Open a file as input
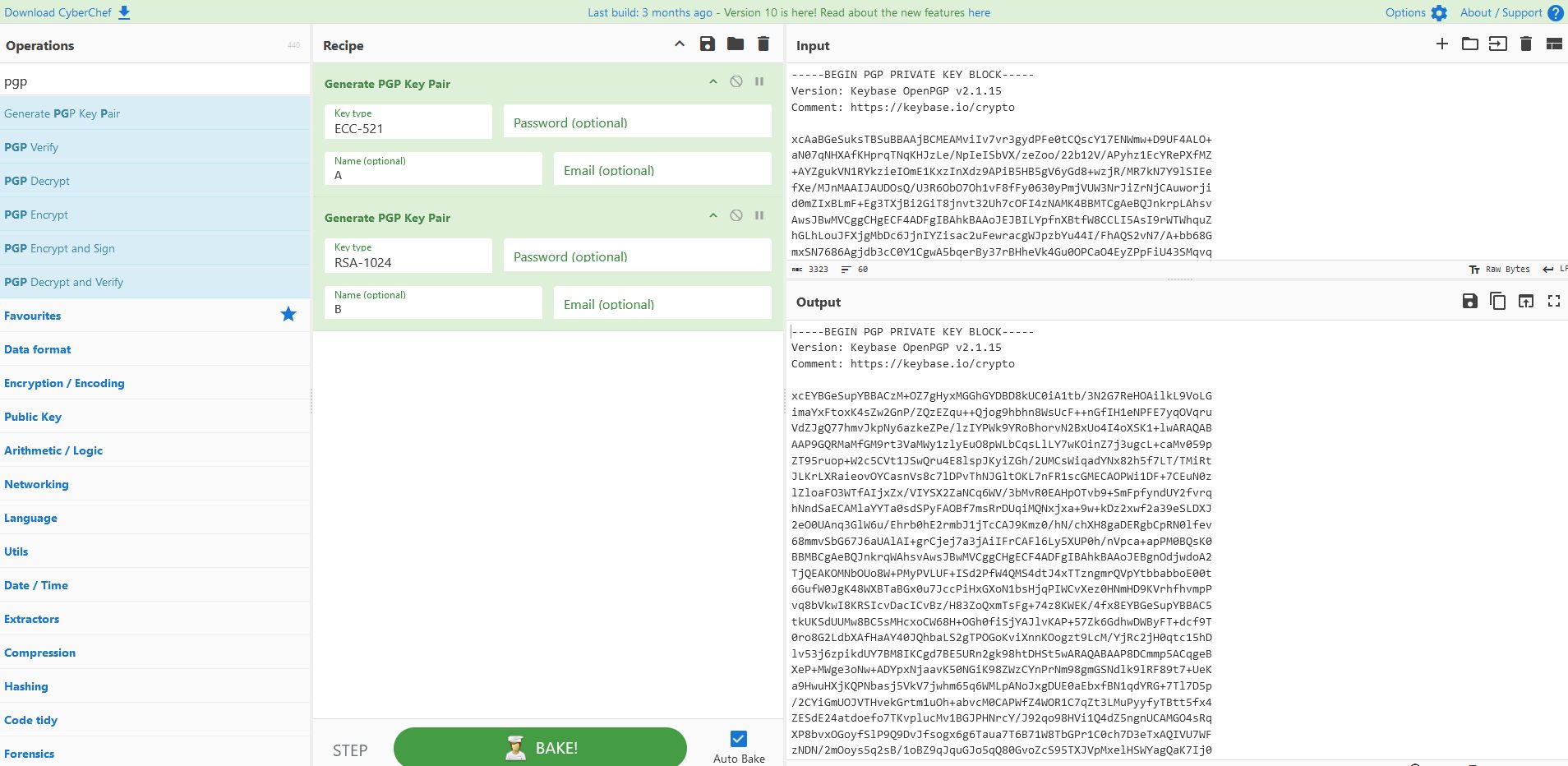This screenshot has height=766, width=1568. pos(1498,44)
